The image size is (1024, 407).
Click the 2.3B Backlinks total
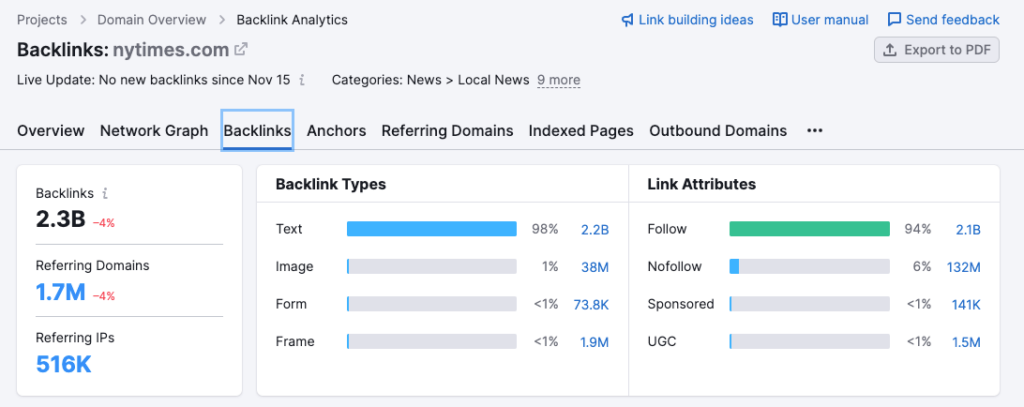pos(61,220)
